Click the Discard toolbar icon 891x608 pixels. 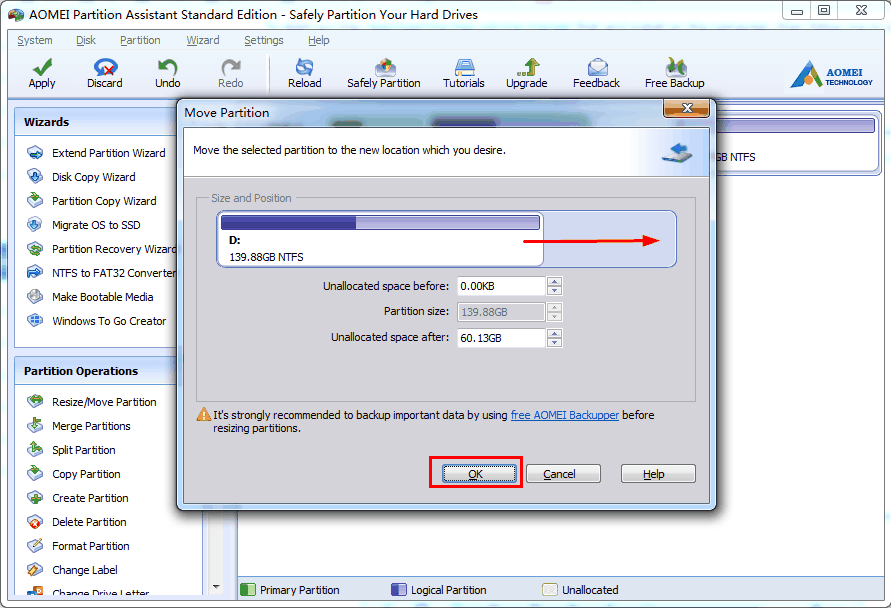(105, 68)
